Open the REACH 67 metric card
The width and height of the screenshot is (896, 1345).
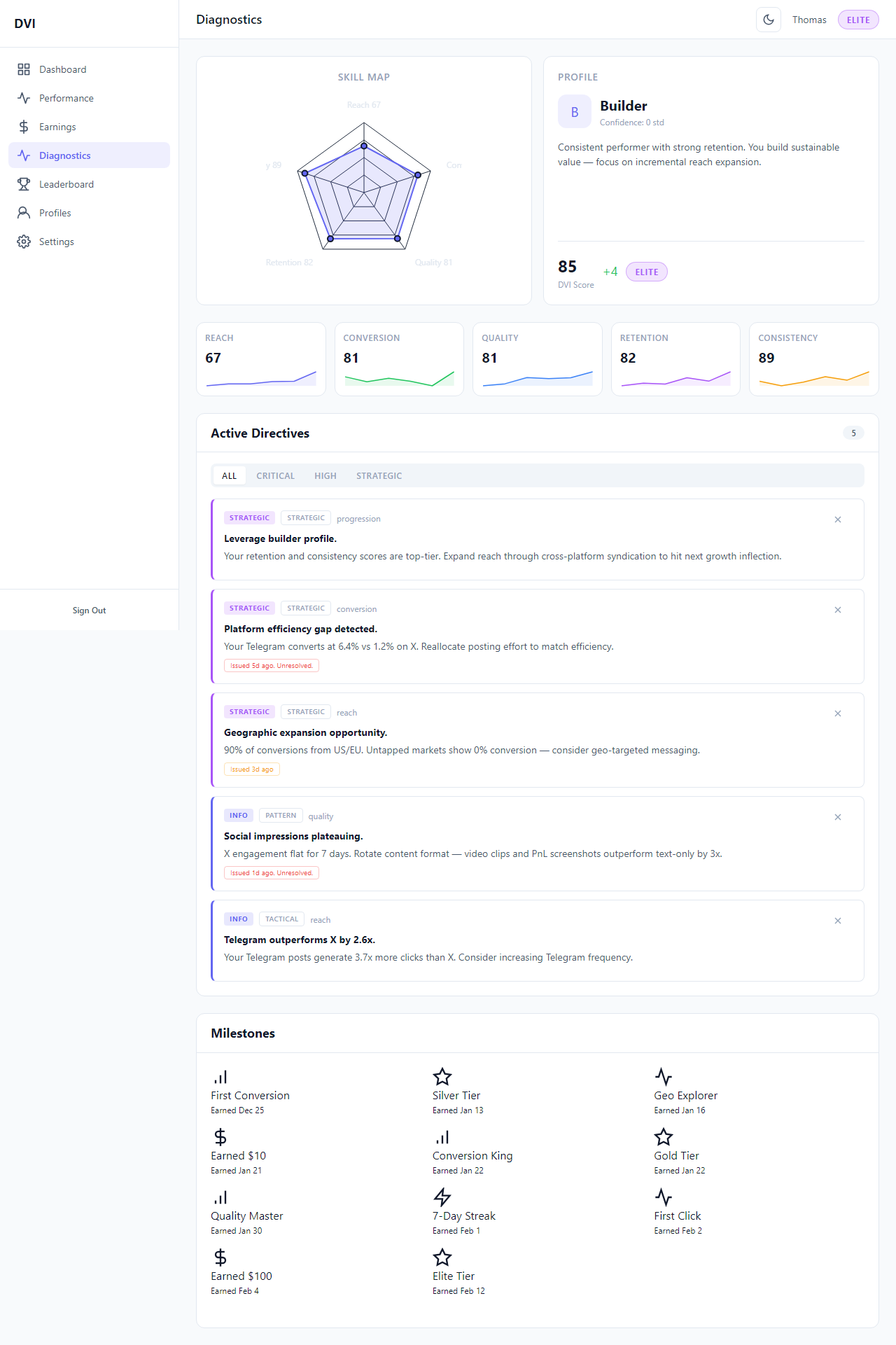(x=261, y=359)
